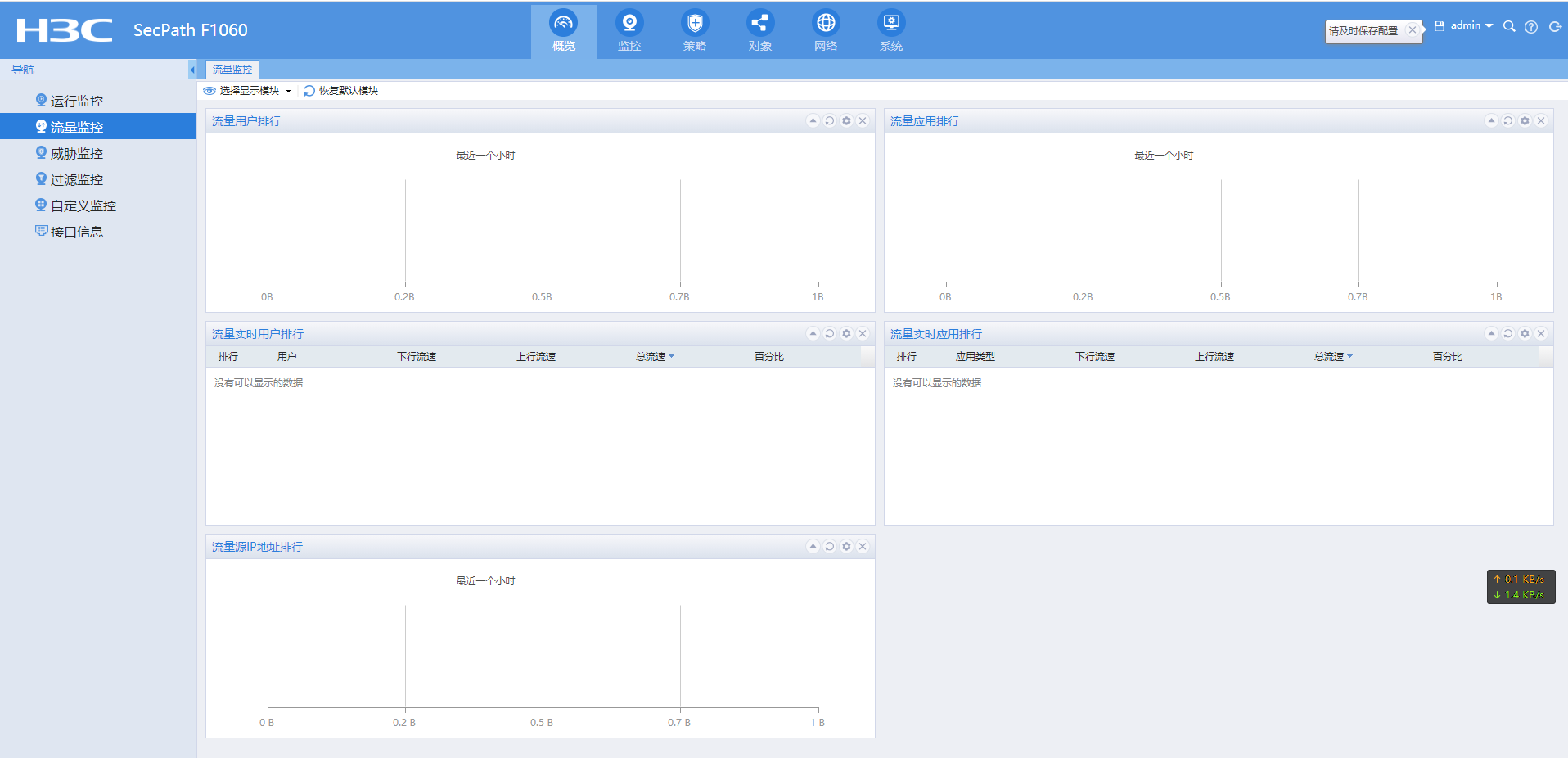This screenshot has width=1568, height=758.
Task: Click 下行流速 header in 流量实时用户排行 table
Action: 417,357
